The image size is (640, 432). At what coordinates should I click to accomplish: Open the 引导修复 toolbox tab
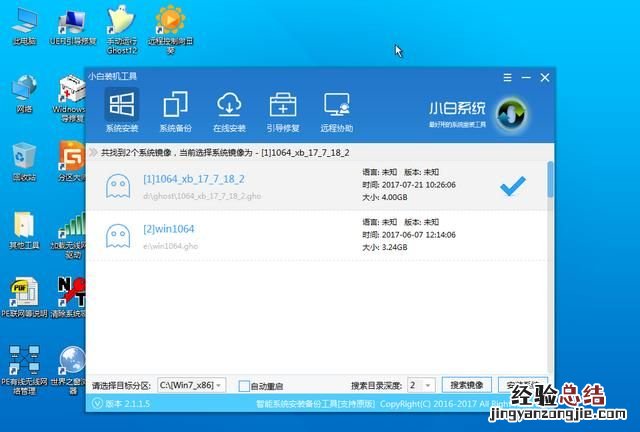pos(283,111)
